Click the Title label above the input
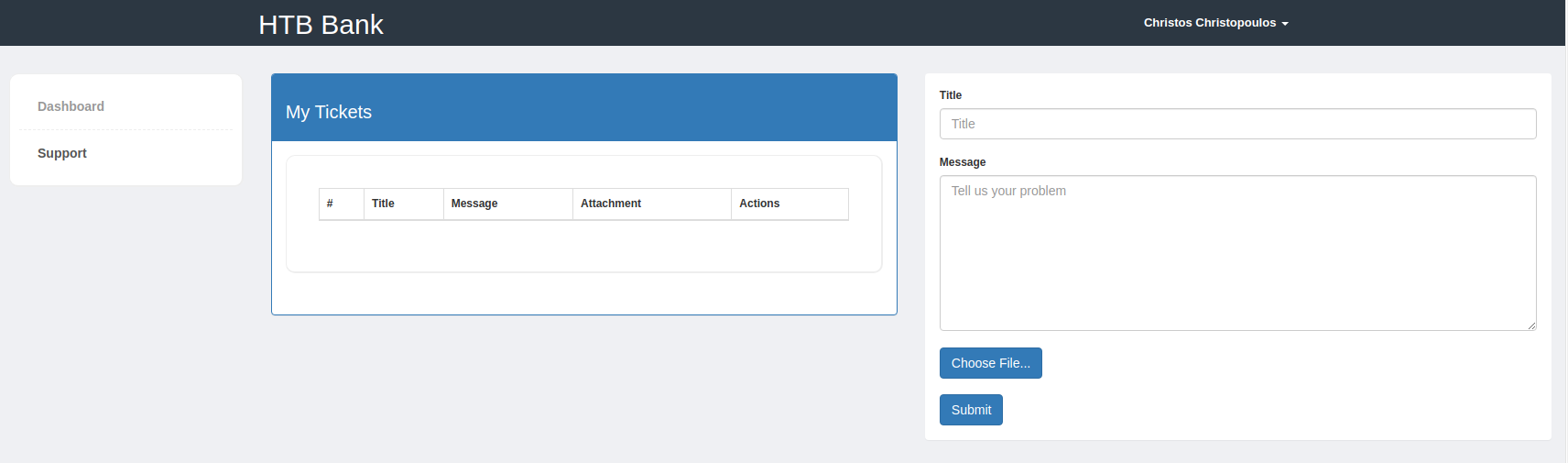 951,95
